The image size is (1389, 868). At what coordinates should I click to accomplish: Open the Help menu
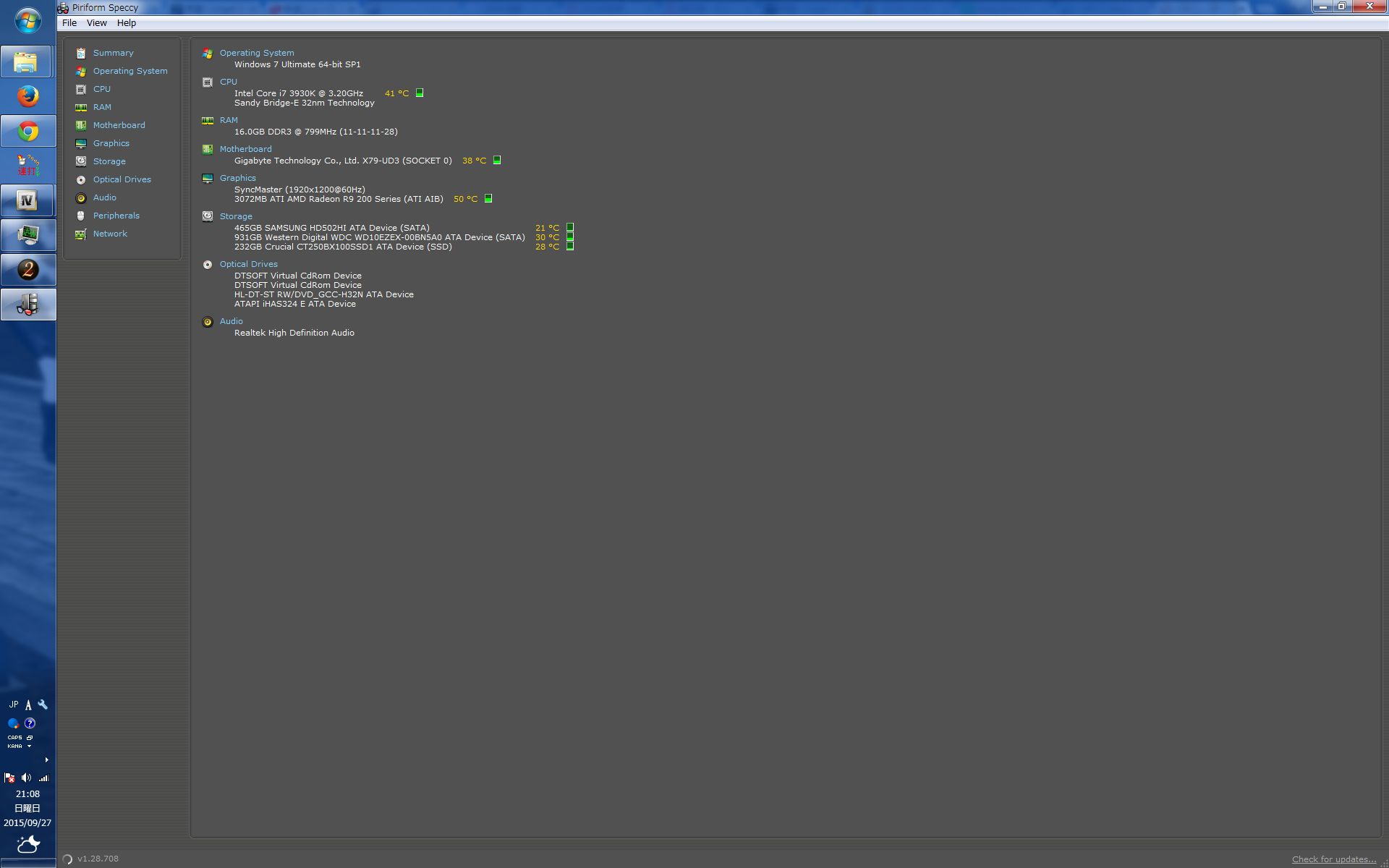point(127,23)
